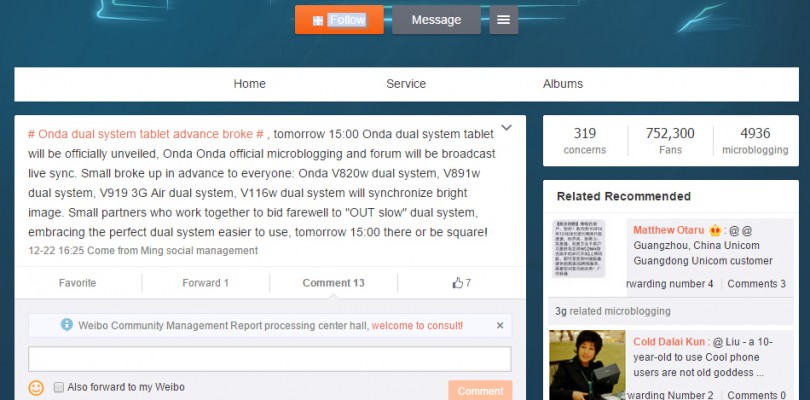Viewport: 810px width, 400px height.
Task: Click Comments 3 on Matthew Otaru post
Action: (x=756, y=284)
